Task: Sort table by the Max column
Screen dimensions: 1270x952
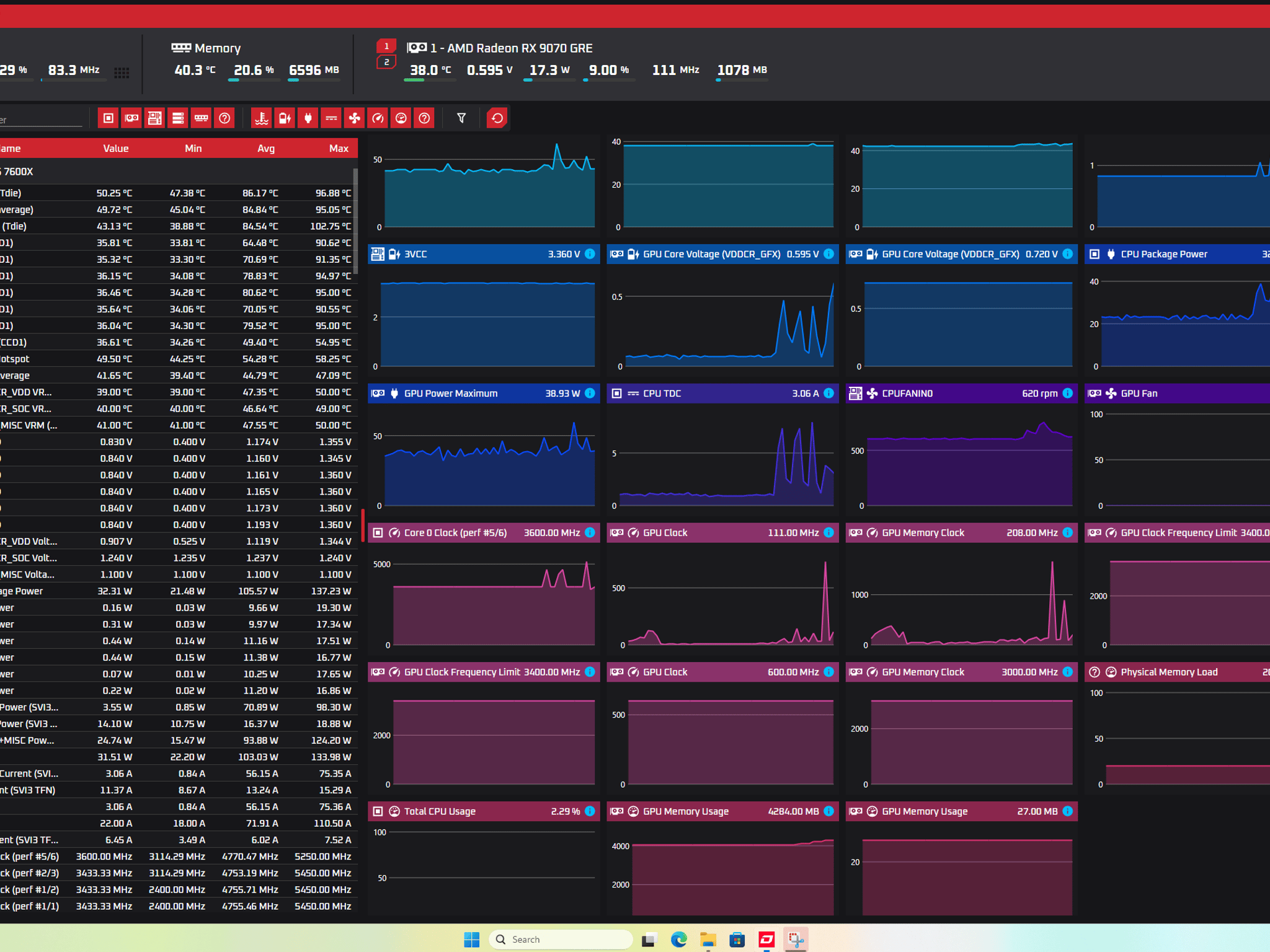Action: click(339, 149)
